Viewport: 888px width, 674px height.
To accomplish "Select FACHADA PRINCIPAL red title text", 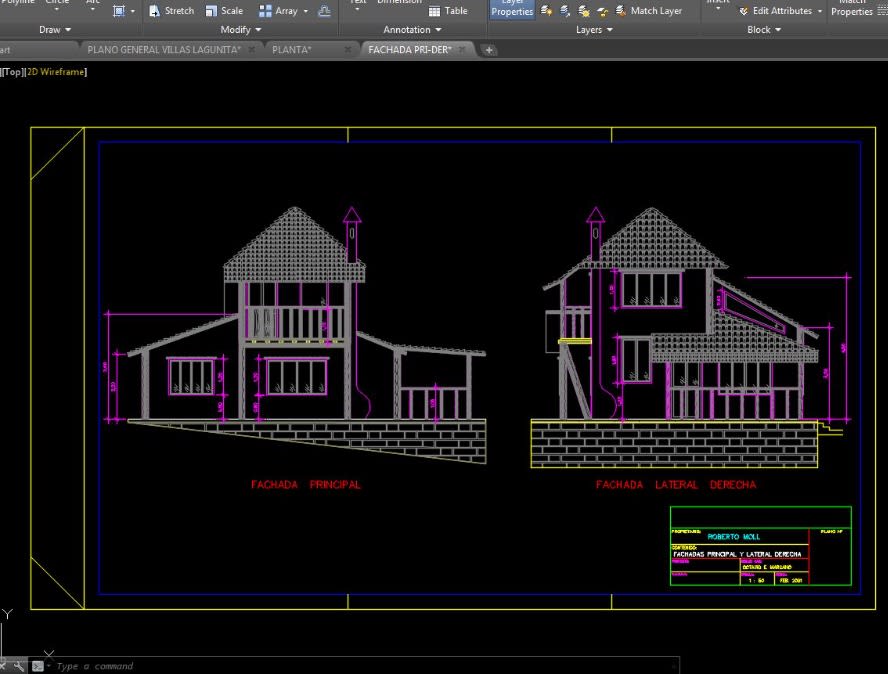I will (x=306, y=485).
